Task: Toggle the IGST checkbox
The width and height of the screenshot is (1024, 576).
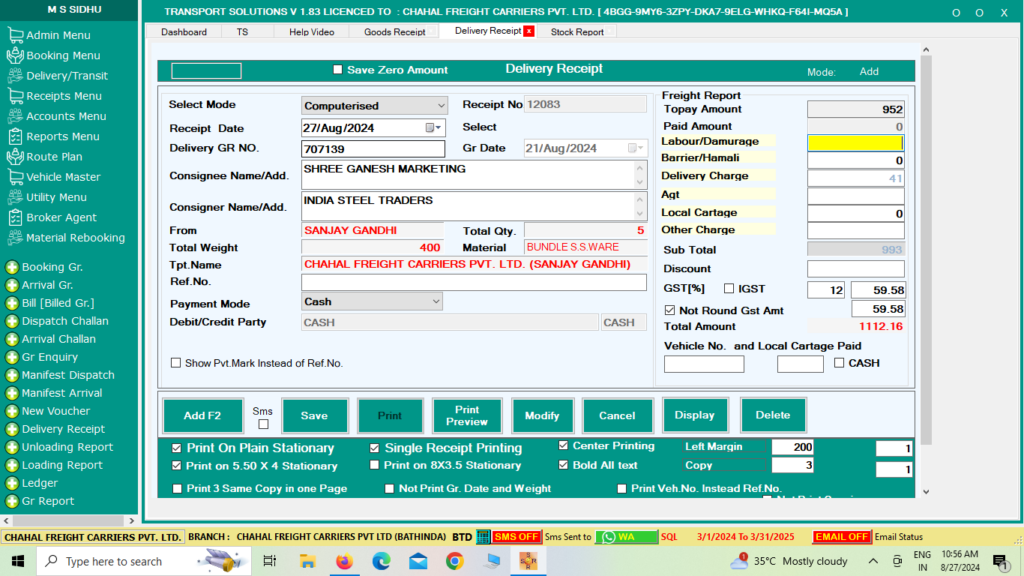Action: pyautogui.click(x=728, y=289)
